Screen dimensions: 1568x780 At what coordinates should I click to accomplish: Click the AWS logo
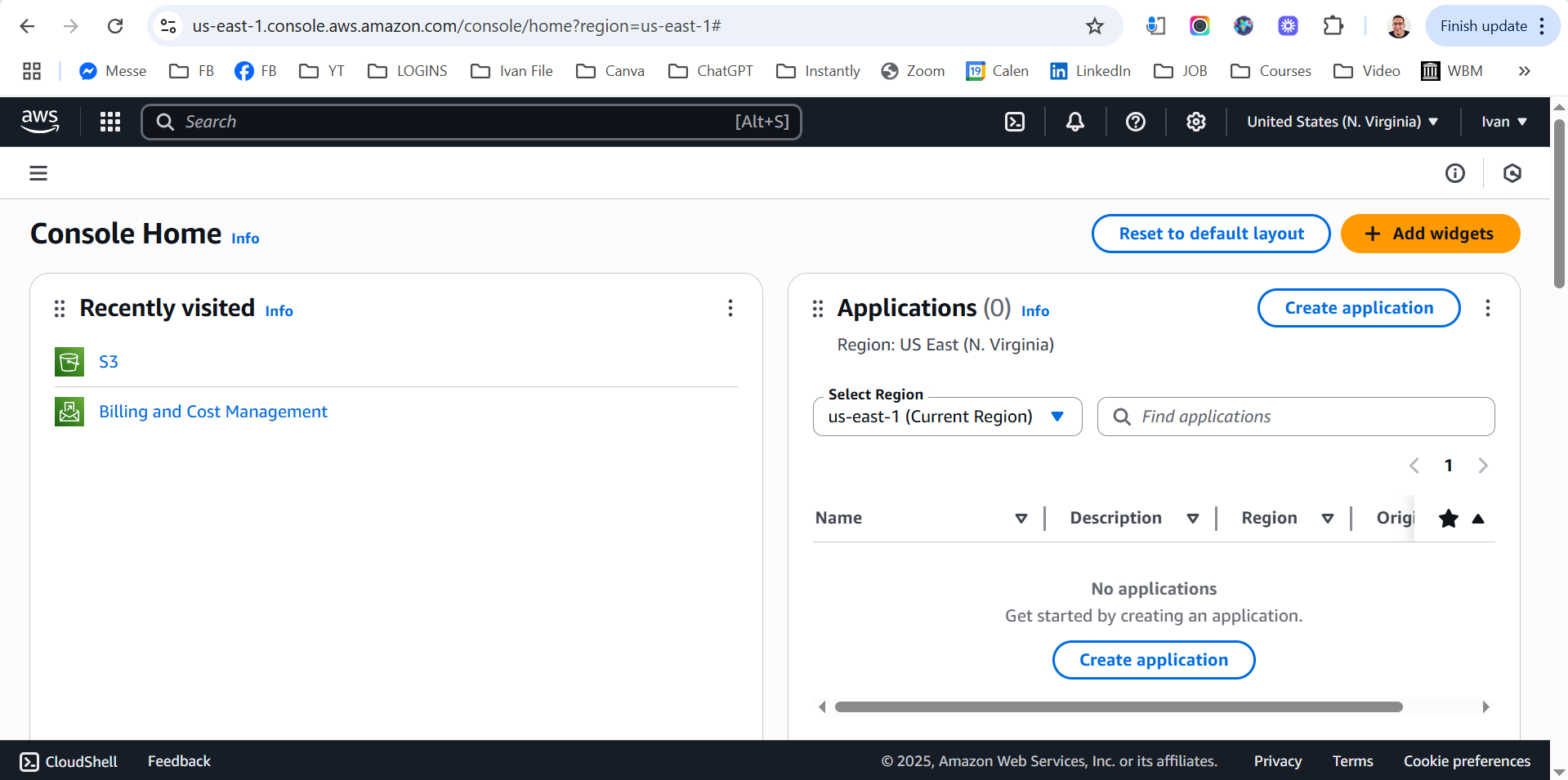pyautogui.click(x=40, y=122)
